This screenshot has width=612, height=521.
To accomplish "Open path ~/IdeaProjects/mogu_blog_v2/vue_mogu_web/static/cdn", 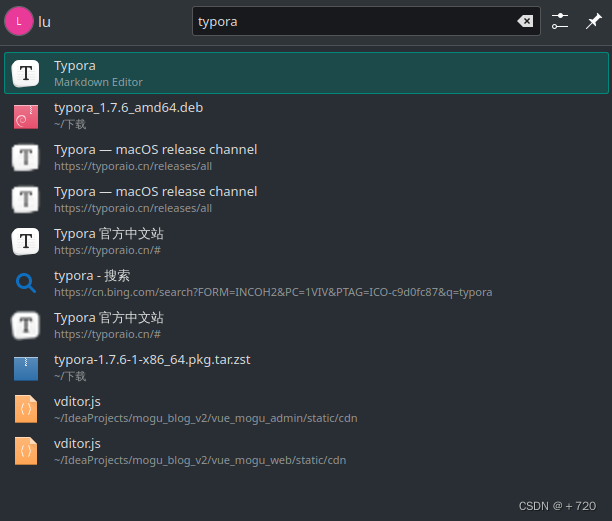I will 200,460.
